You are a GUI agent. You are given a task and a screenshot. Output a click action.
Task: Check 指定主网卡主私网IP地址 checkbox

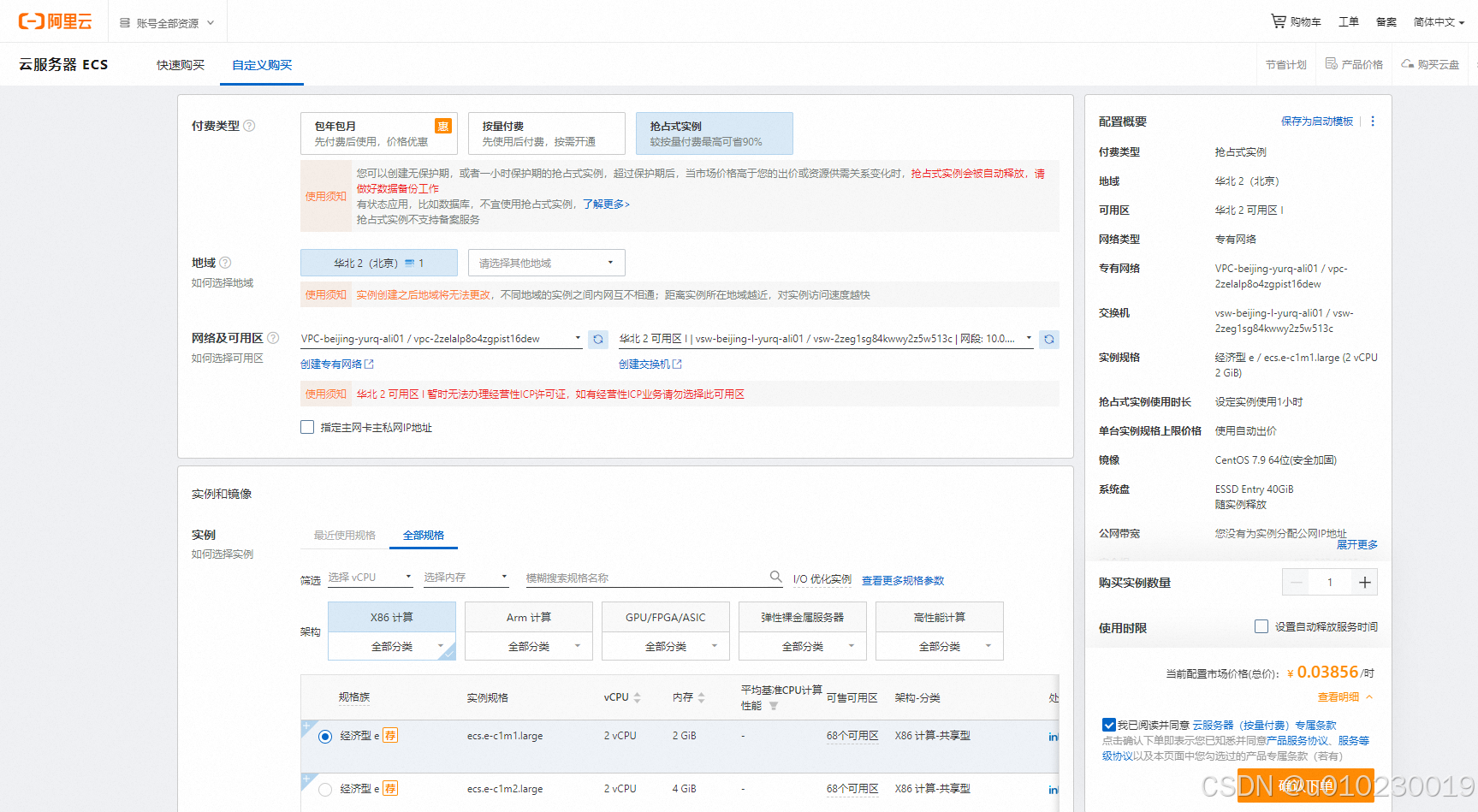coord(307,427)
